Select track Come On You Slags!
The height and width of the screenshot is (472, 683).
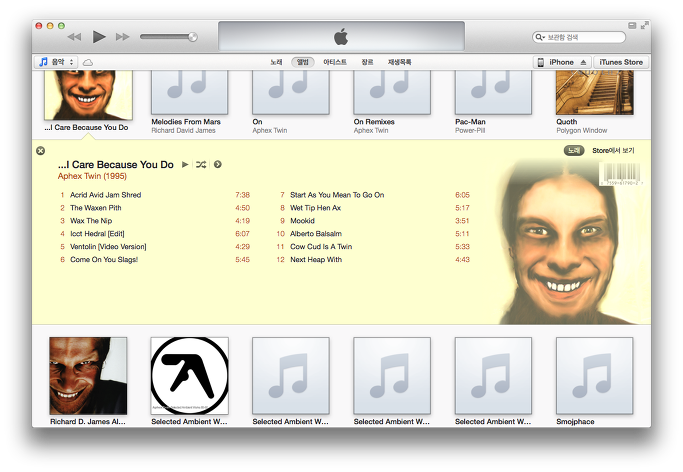[x=155, y=260]
